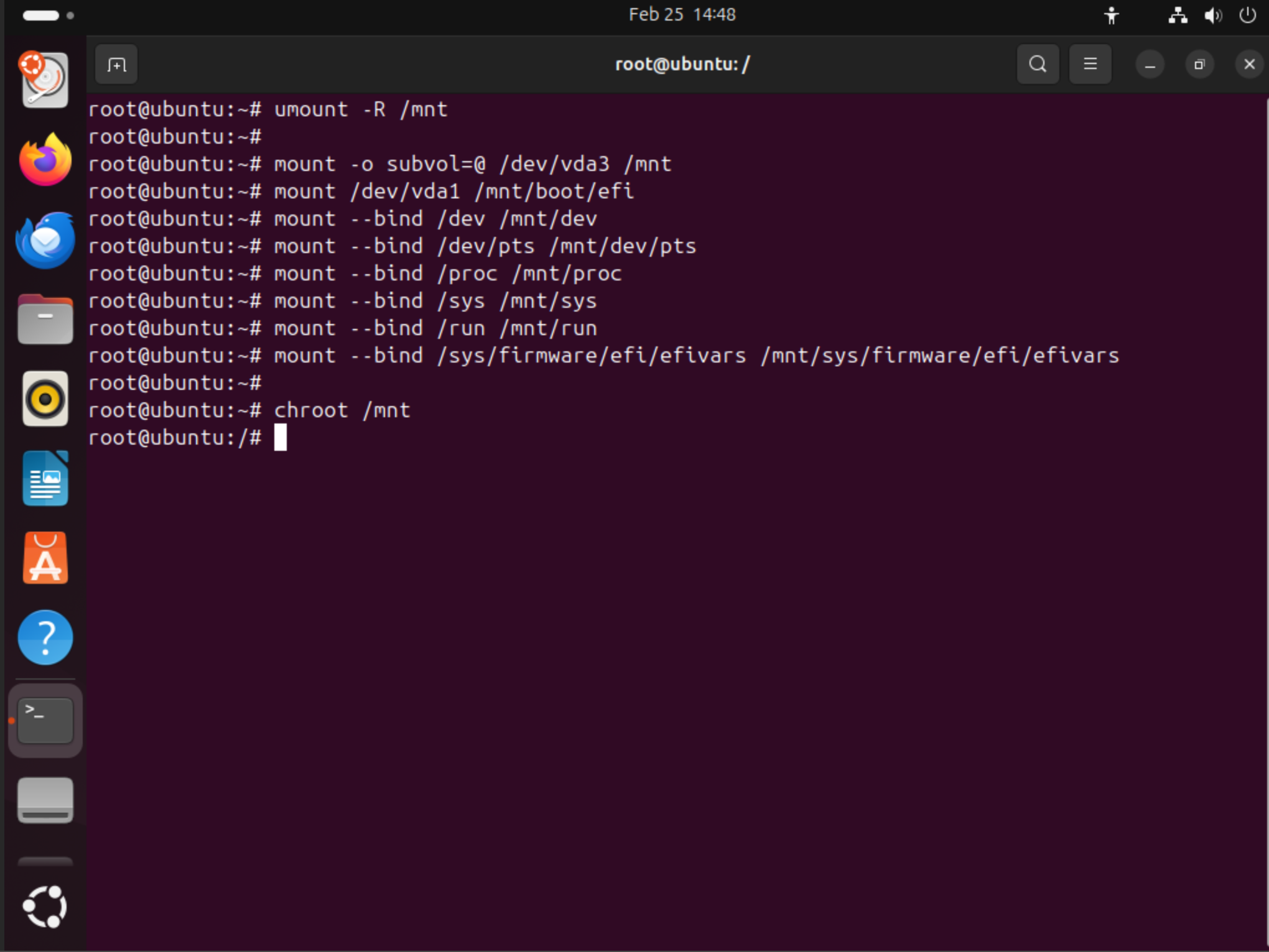
Task: Open the terminal hamburger menu
Action: 1090,64
